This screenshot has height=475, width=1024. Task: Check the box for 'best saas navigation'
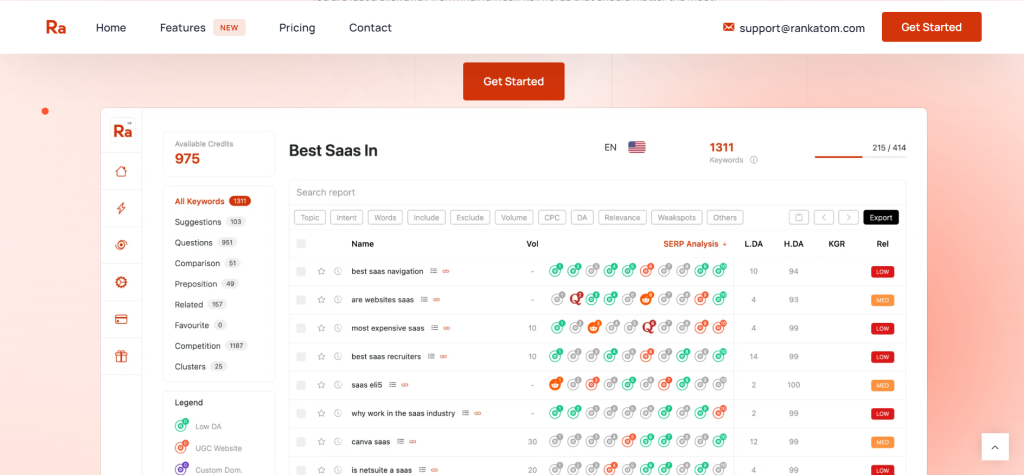[301, 271]
